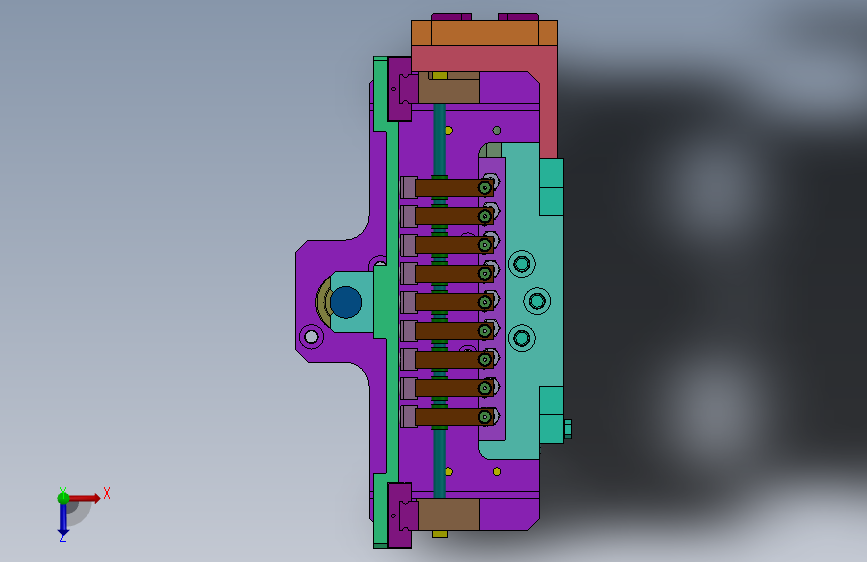Select the orange block on top of the assembly
The image size is (867, 562).
484,33
